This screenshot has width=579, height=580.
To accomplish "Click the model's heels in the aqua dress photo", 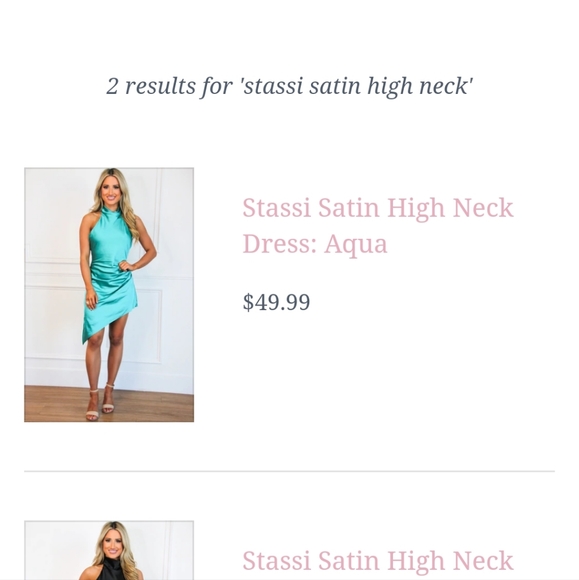I will click(x=101, y=403).
